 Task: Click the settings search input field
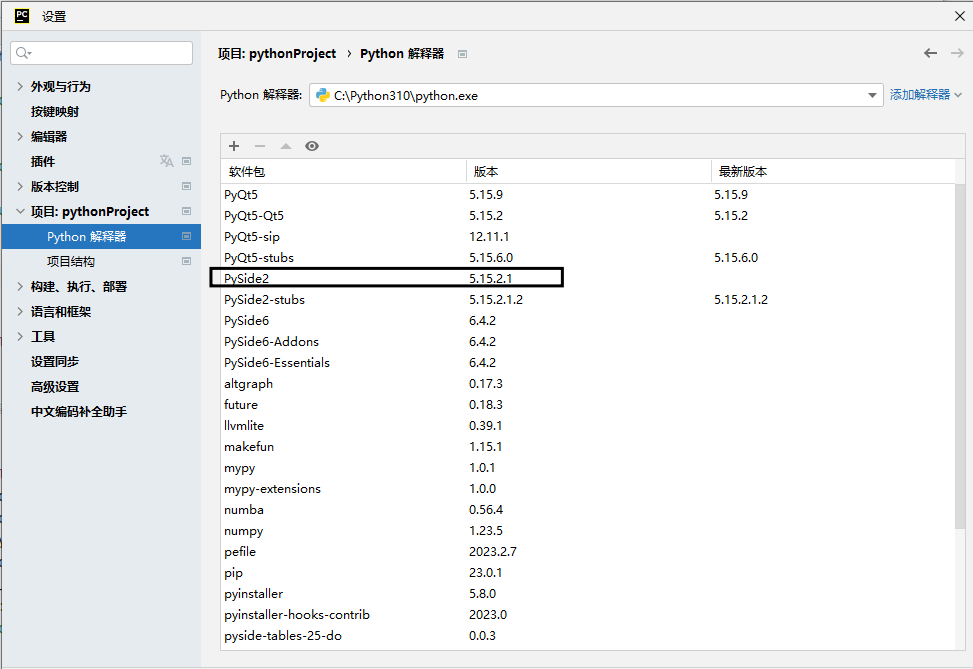(x=102, y=53)
